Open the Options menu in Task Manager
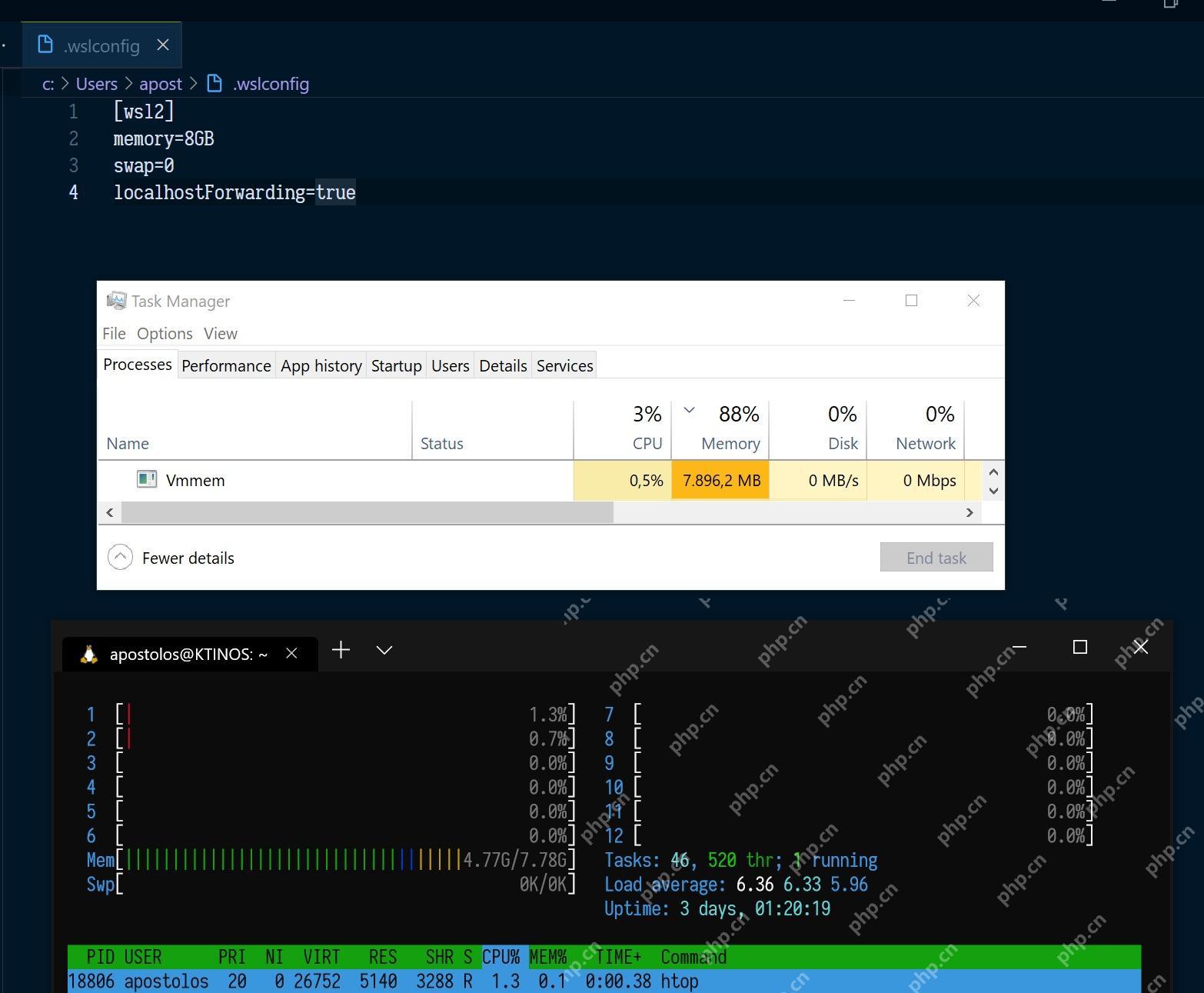1204x993 pixels. pyautogui.click(x=165, y=334)
